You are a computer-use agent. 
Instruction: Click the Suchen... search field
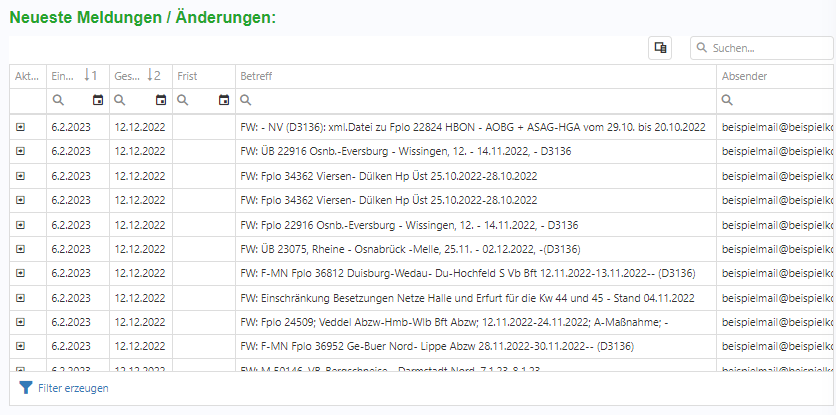(x=766, y=48)
